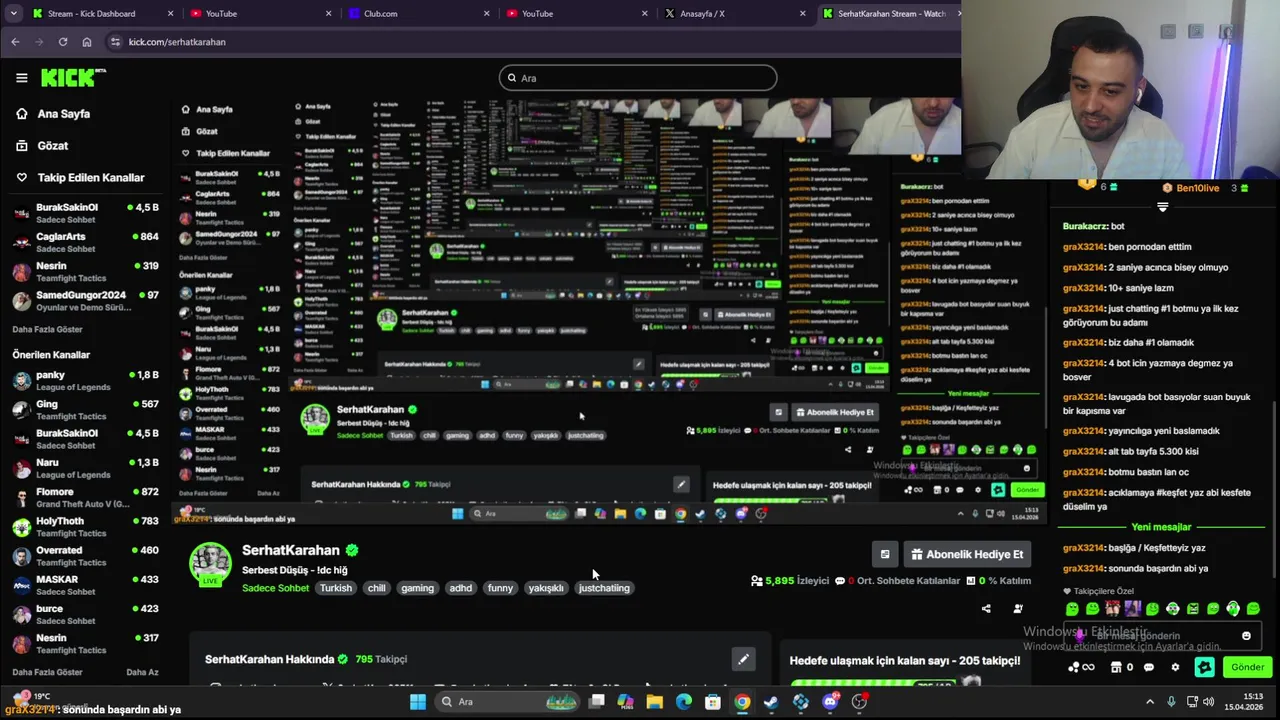Switch to the SerhatKarahan Stream tab
This screenshot has width=1280, height=720.
pyautogui.click(x=888, y=13)
